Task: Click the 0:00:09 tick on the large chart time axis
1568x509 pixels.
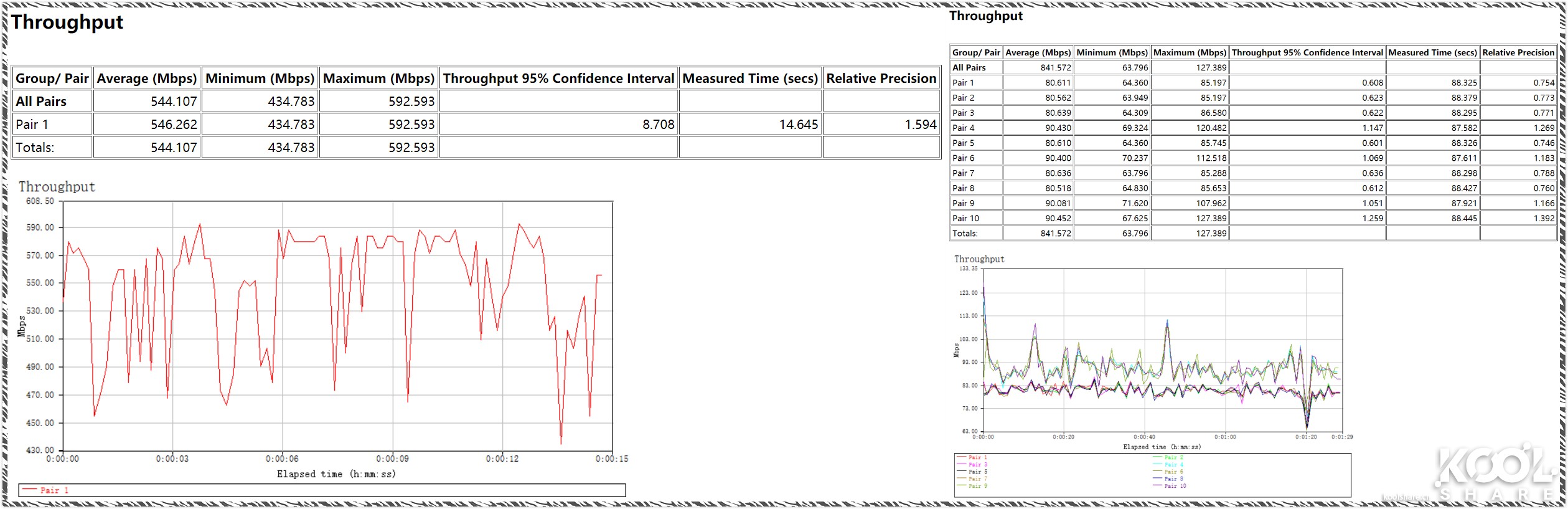Action: tap(393, 459)
